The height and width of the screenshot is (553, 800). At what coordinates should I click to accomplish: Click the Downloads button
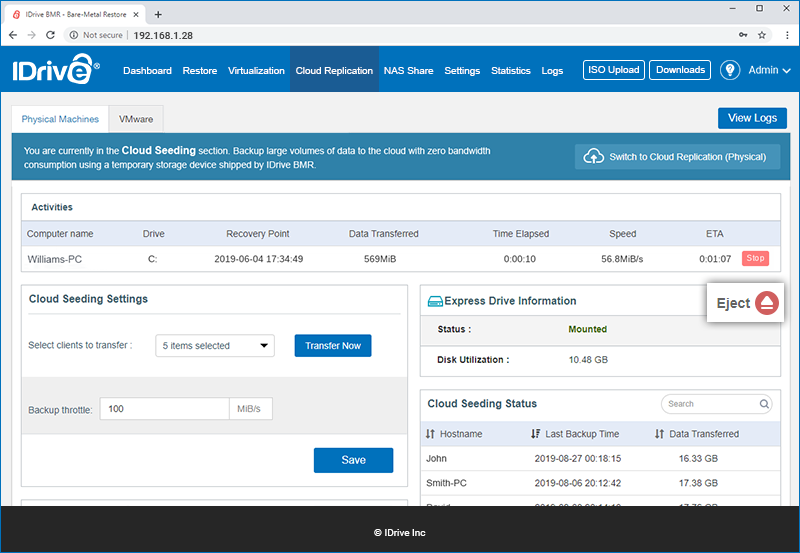click(x=680, y=70)
